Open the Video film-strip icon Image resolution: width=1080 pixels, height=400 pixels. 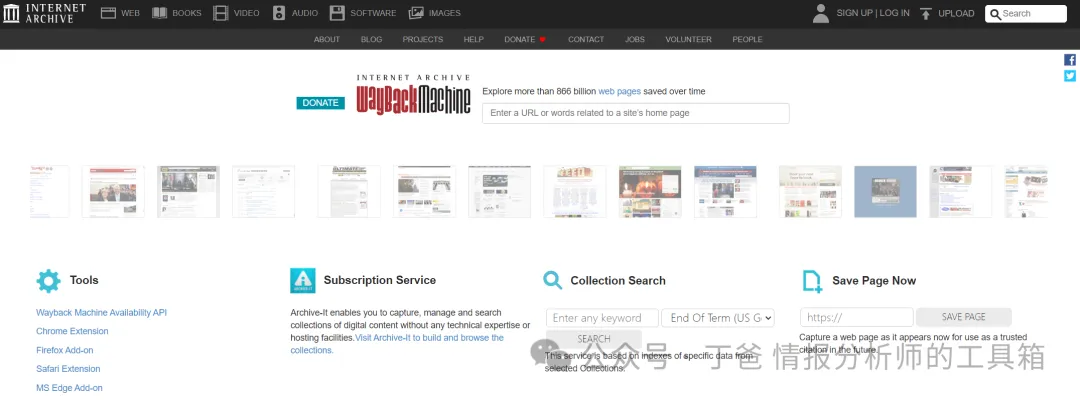(x=220, y=13)
